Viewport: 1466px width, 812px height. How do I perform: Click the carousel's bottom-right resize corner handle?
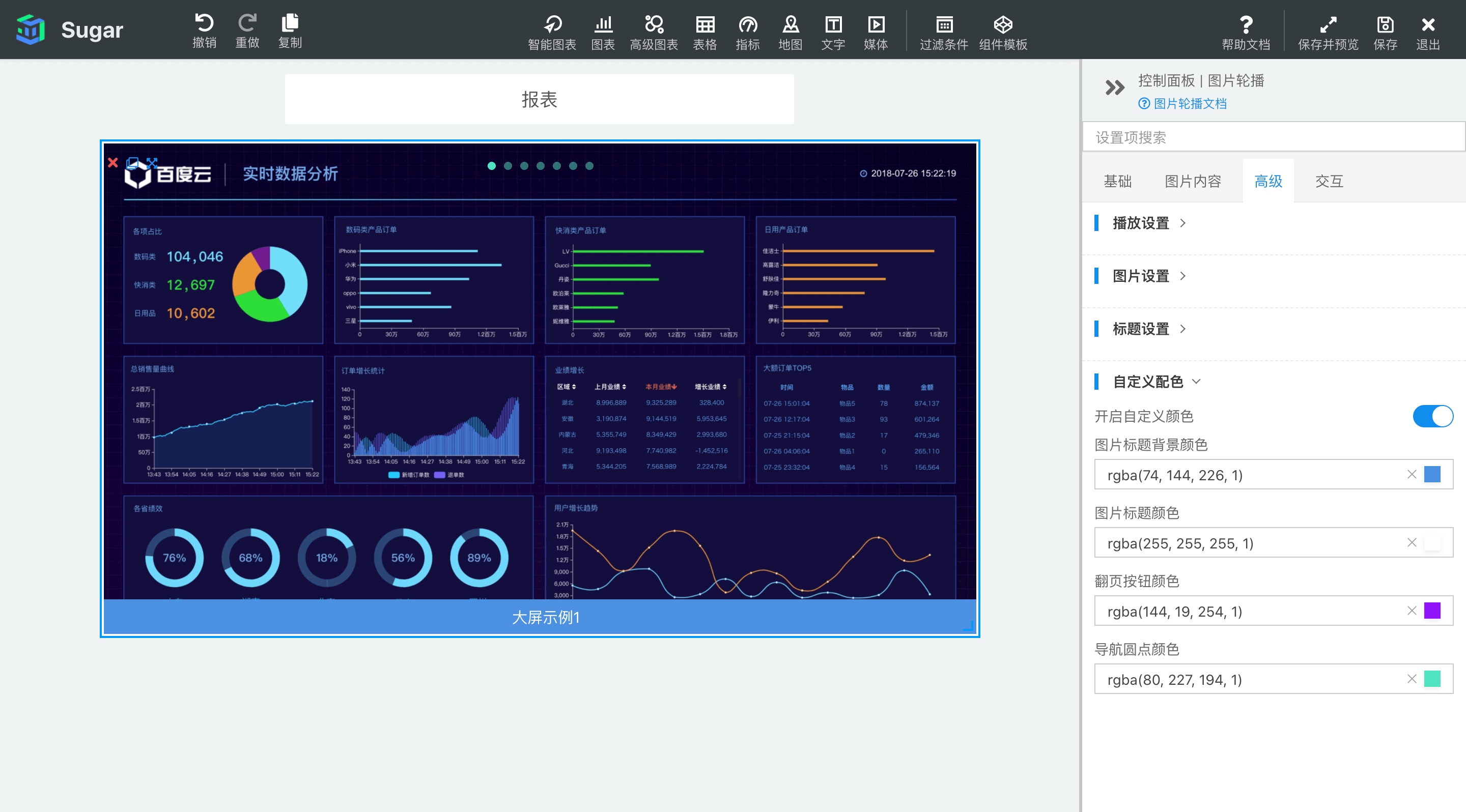coord(969,625)
